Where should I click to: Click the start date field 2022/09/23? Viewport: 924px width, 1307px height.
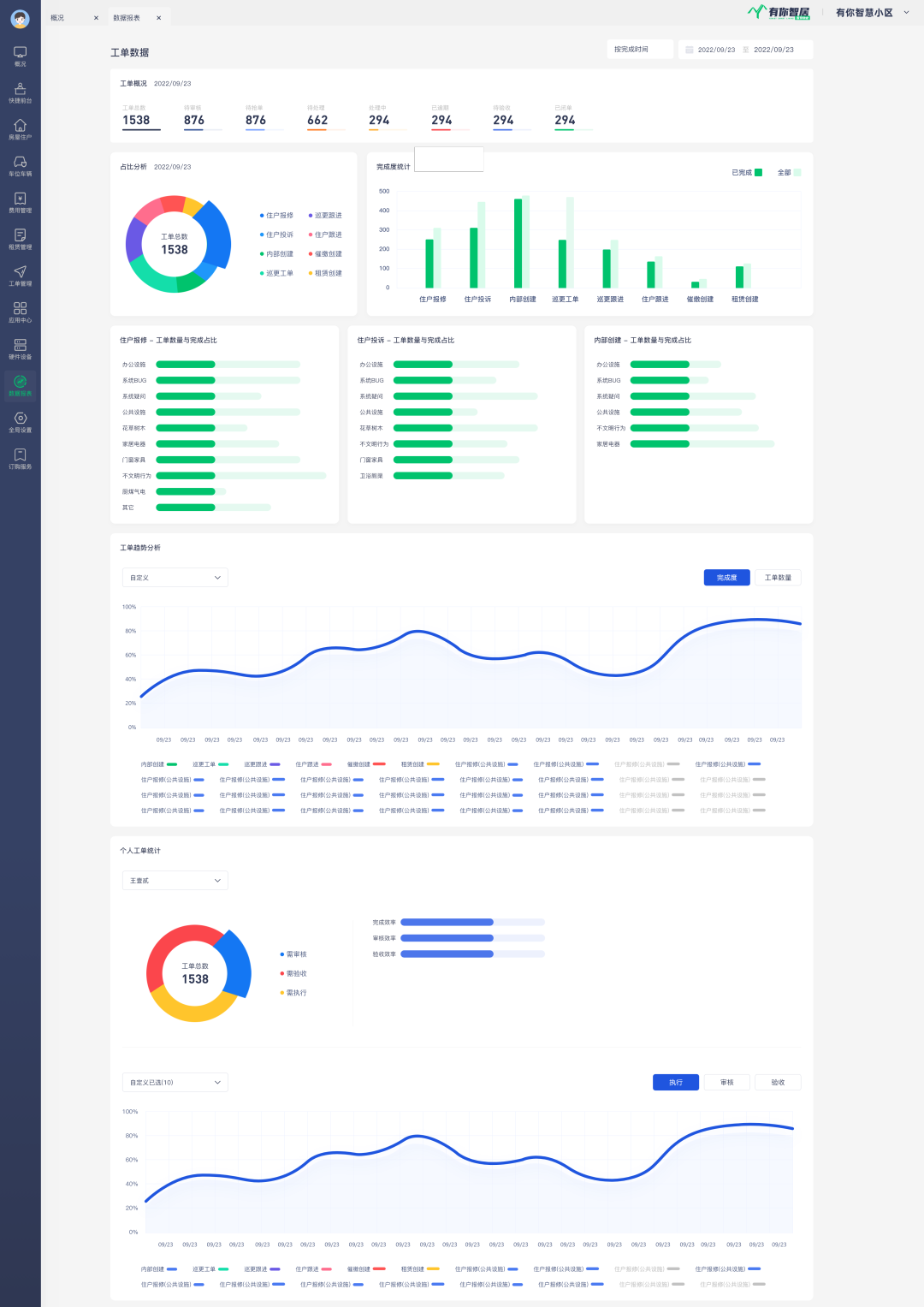pos(716,50)
